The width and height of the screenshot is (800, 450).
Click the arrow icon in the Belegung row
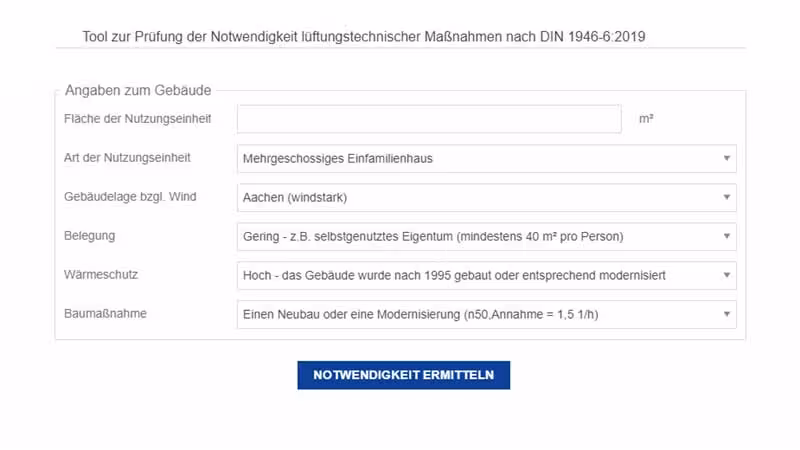[x=727, y=237]
